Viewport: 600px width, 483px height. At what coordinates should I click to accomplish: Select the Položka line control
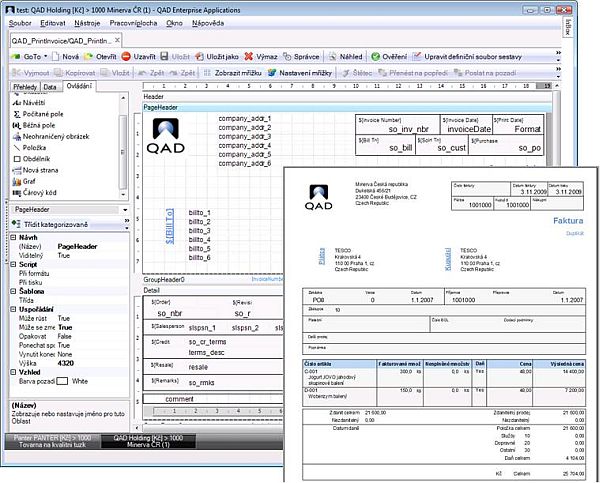(29, 147)
